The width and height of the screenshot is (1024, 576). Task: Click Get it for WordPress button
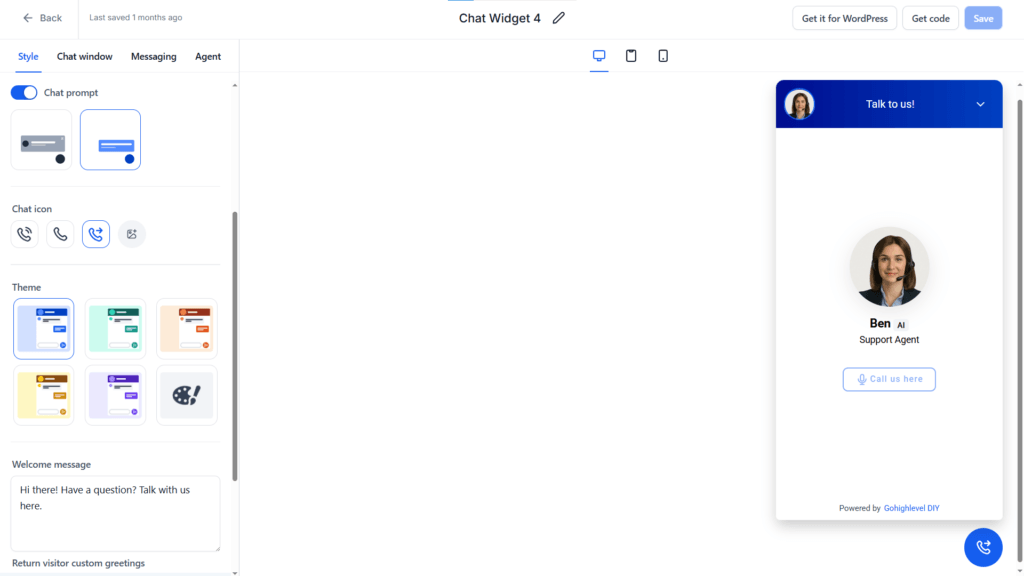(844, 18)
